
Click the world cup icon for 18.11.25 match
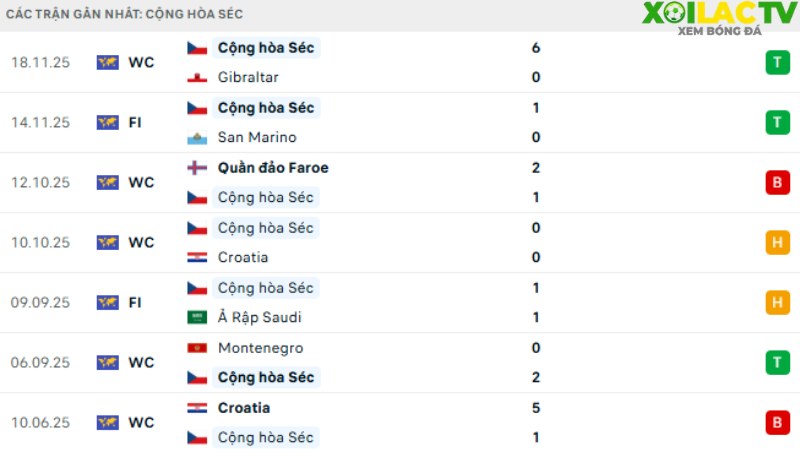pyautogui.click(x=108, y=62)
